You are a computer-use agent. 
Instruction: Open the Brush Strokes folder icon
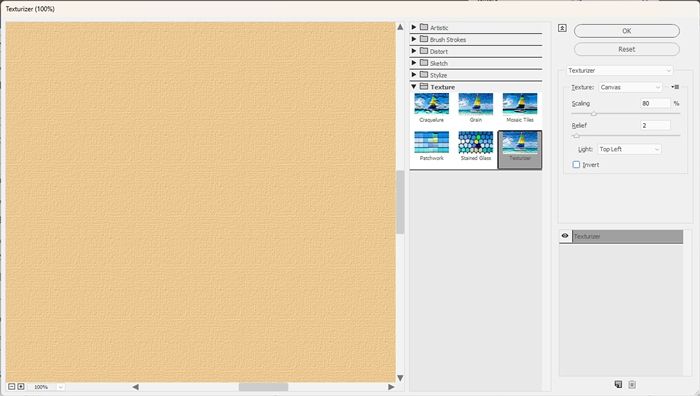(x=424, y=39)
